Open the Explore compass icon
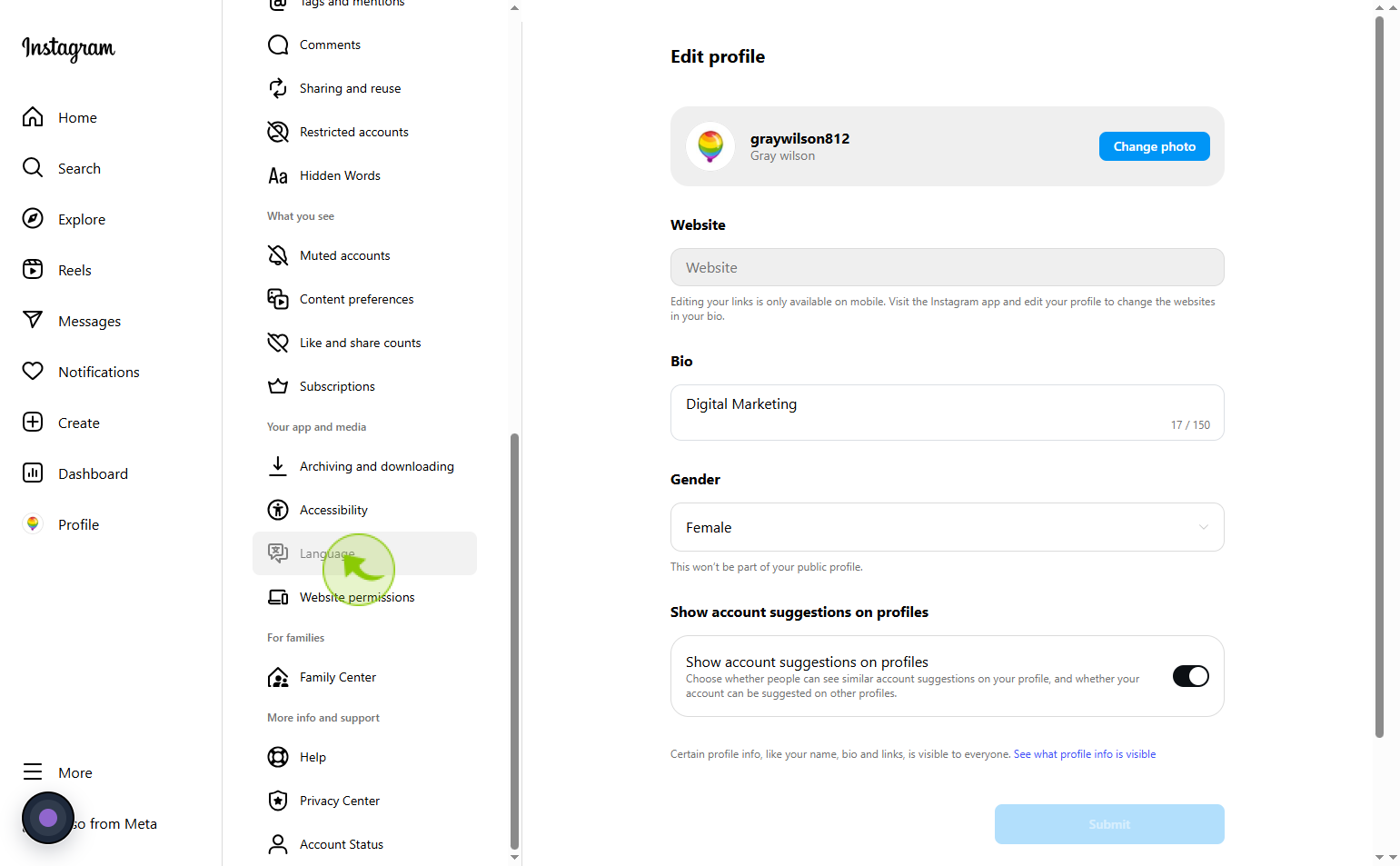 click(x=33, y=219)
